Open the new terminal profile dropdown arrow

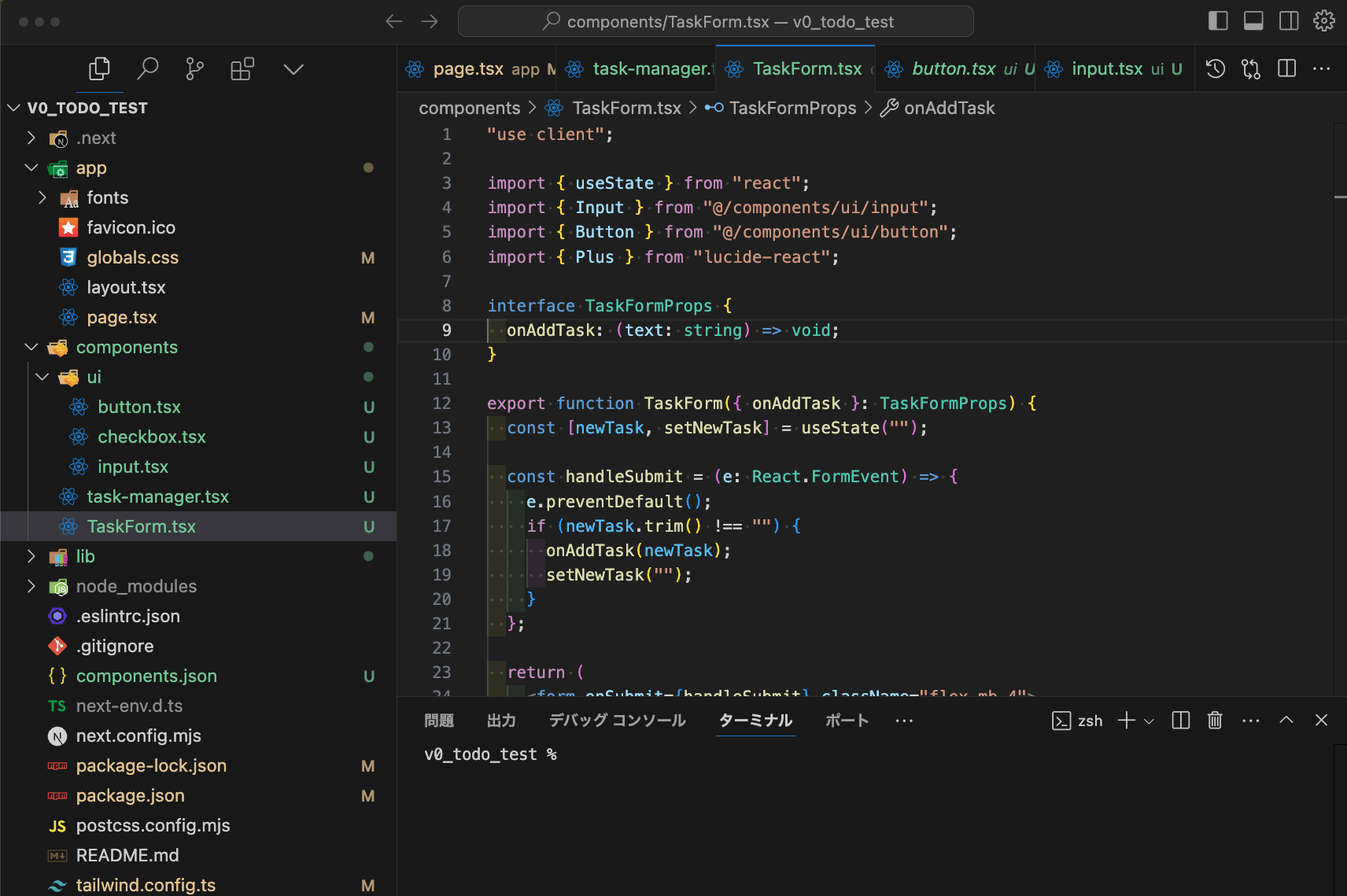[x=1150, y=721]
